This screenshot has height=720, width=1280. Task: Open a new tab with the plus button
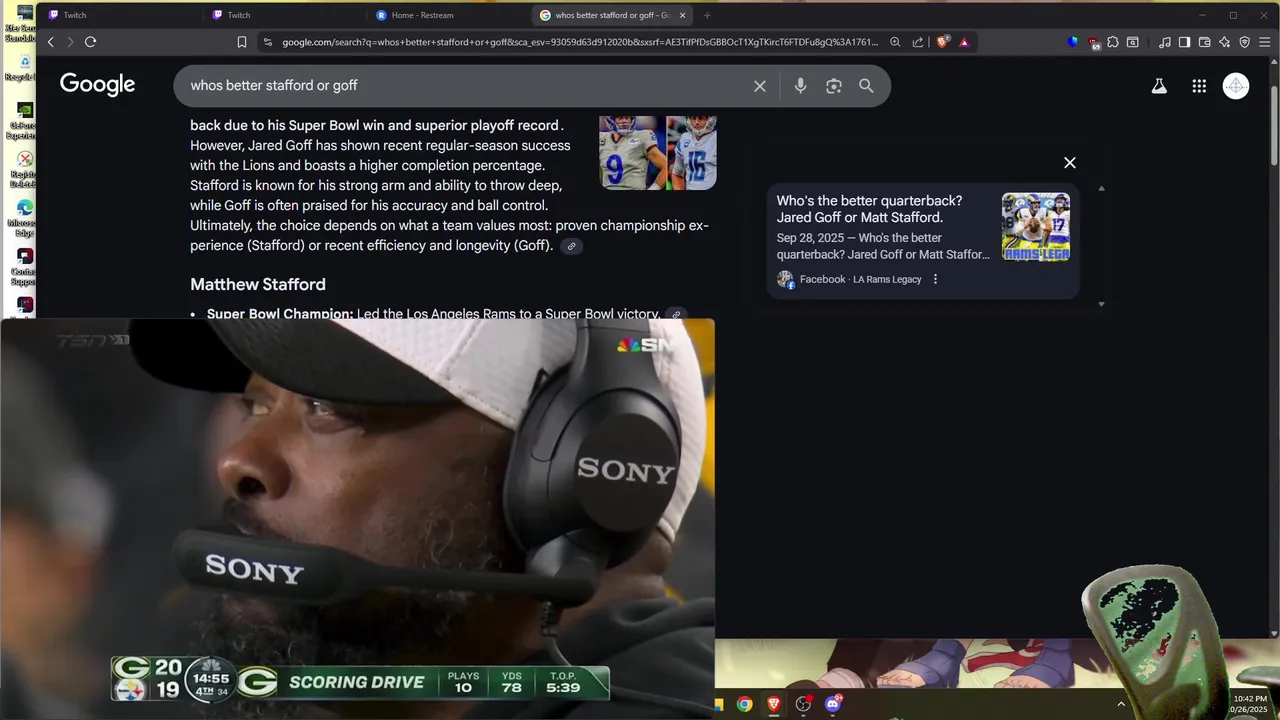[x=707, y=15]
